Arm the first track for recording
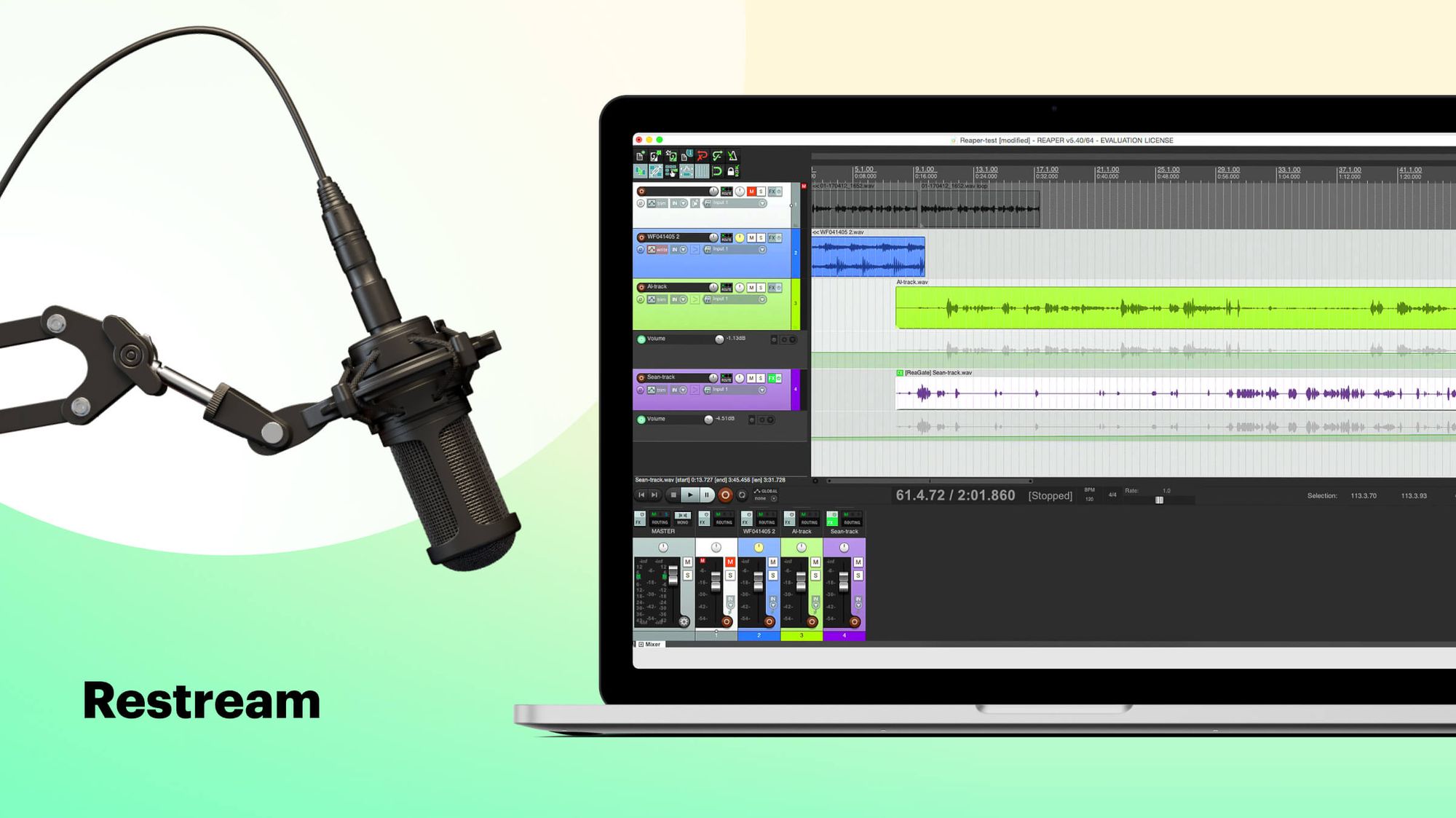Viewport: 1456px width, 818px height. [641, 191]
